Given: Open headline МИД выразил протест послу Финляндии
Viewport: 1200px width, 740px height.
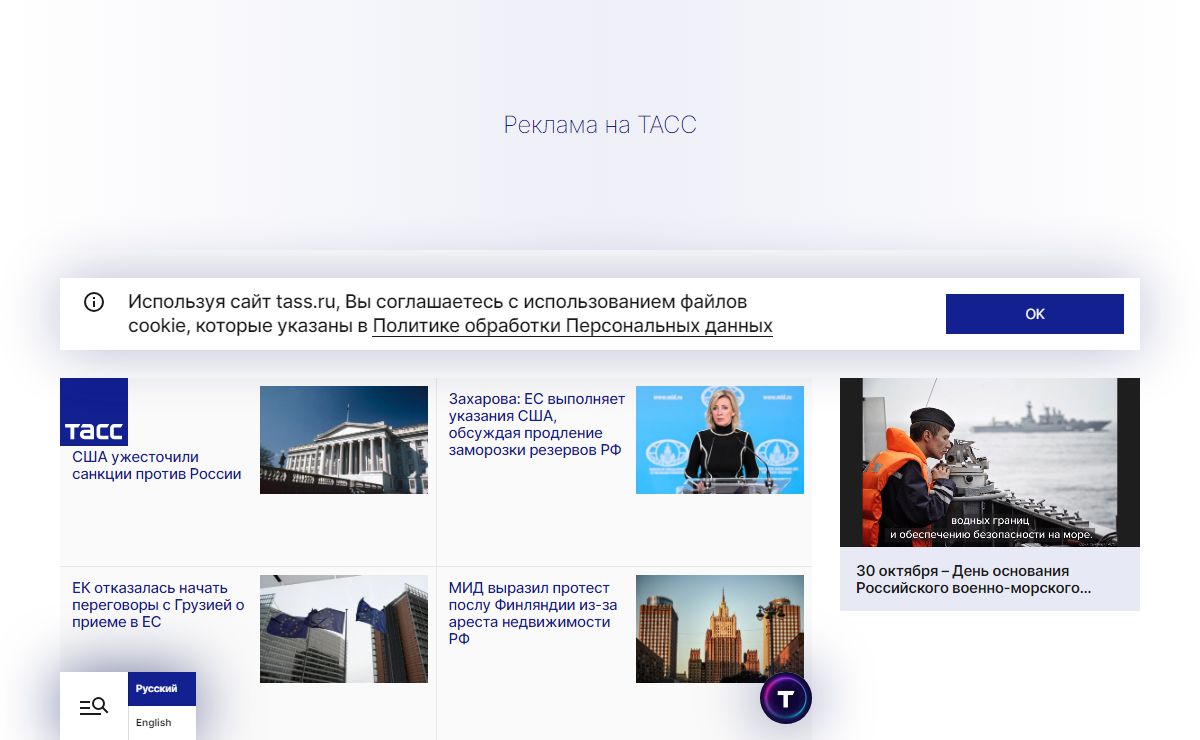Looking at the screenshot, I should click(533, 613).
